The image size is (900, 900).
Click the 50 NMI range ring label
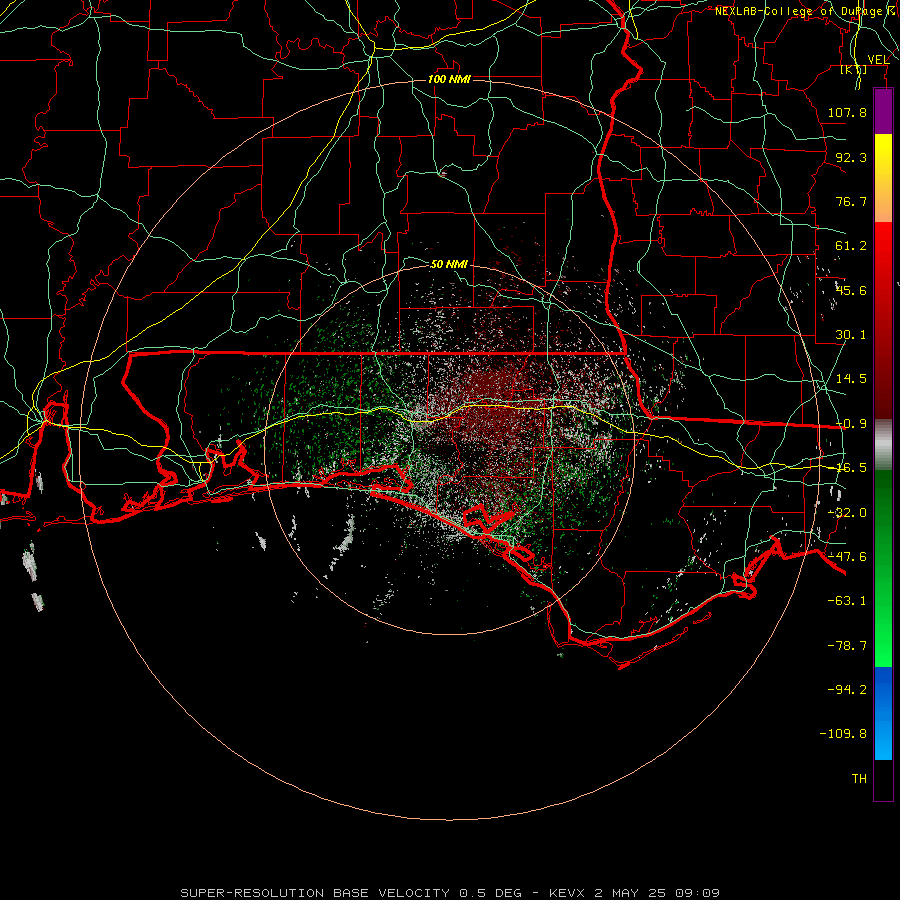449,264
